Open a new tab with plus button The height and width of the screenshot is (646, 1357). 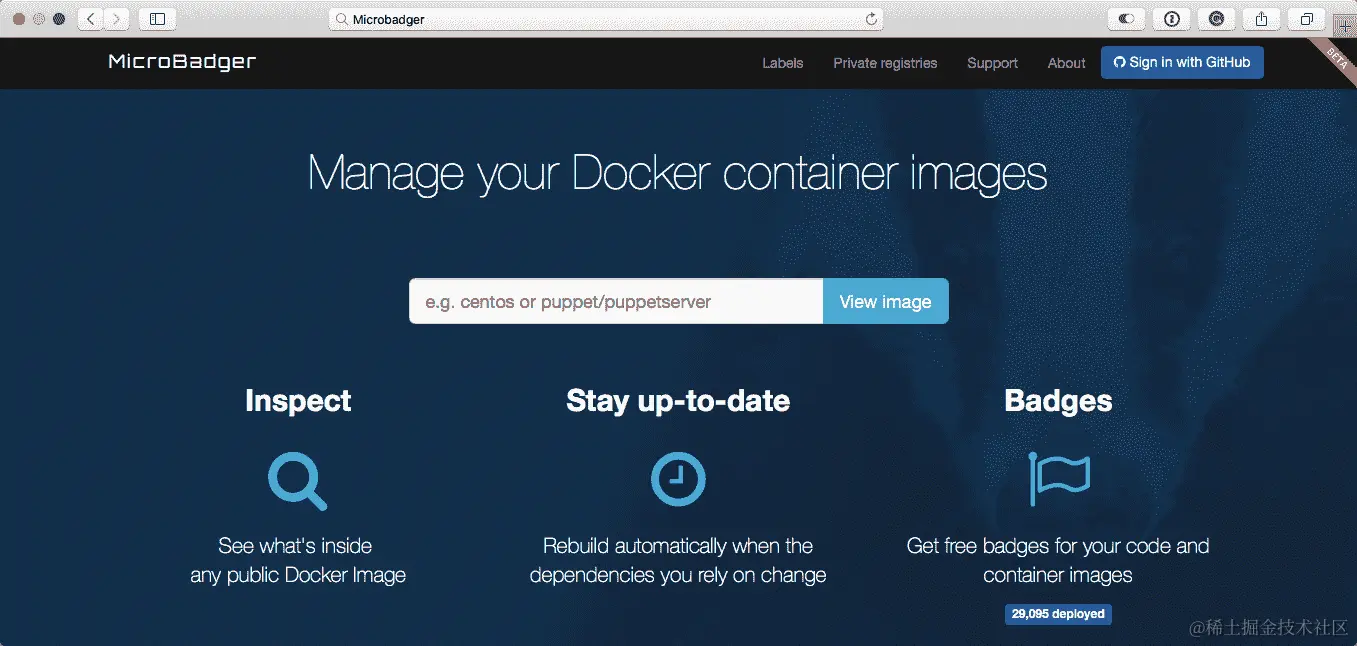pyautogui.click(x=1344, y=27)
